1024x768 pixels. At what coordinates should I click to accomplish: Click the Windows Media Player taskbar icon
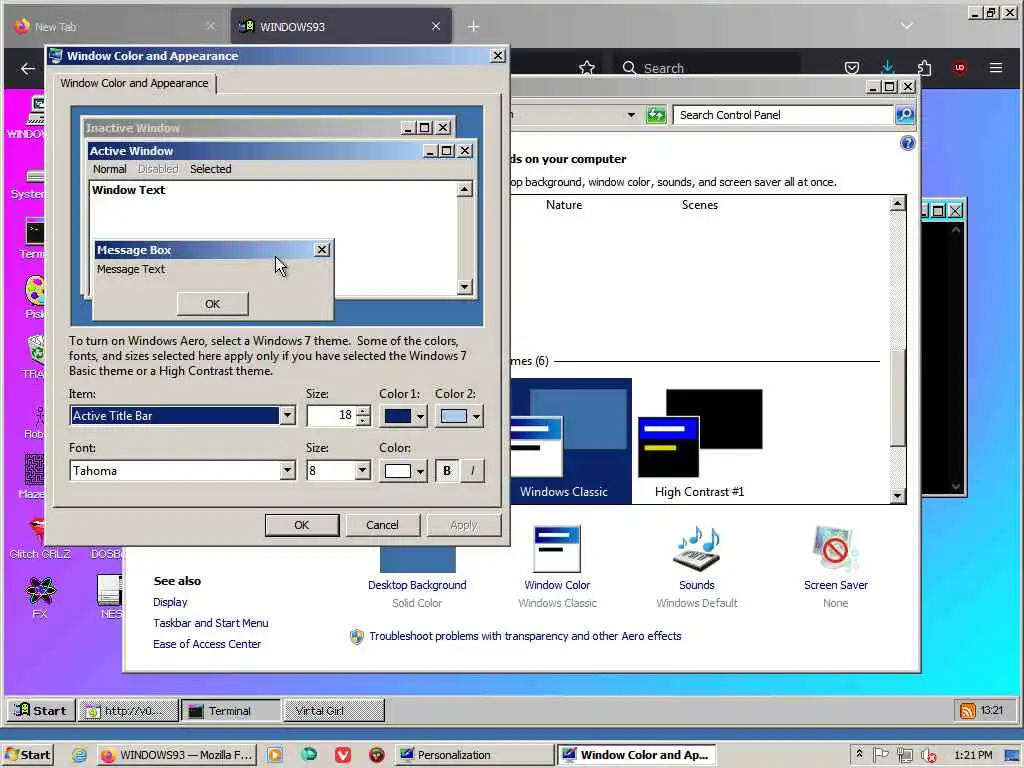tap(274, 755)
